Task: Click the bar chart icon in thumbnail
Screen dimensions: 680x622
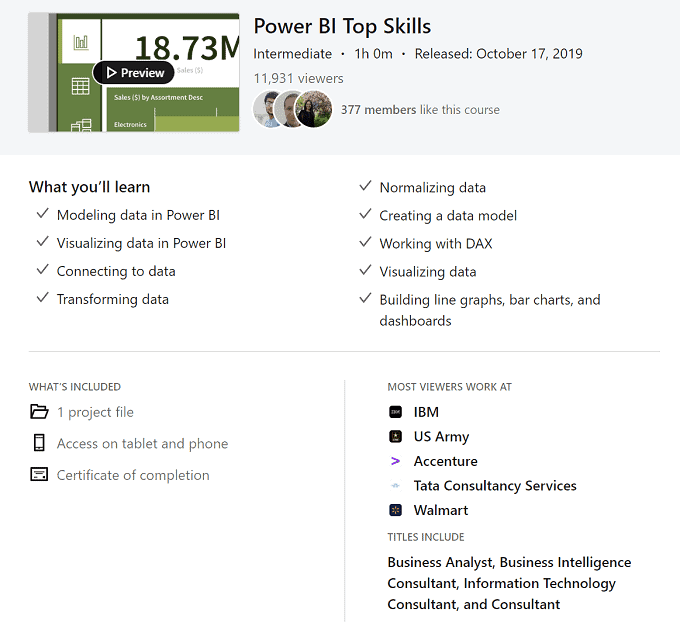Action: (x=81, y=42)
